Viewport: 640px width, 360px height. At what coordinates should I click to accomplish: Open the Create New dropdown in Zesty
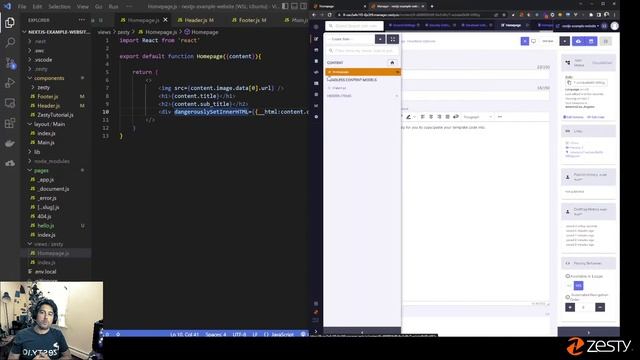click(x=350, y=39)
